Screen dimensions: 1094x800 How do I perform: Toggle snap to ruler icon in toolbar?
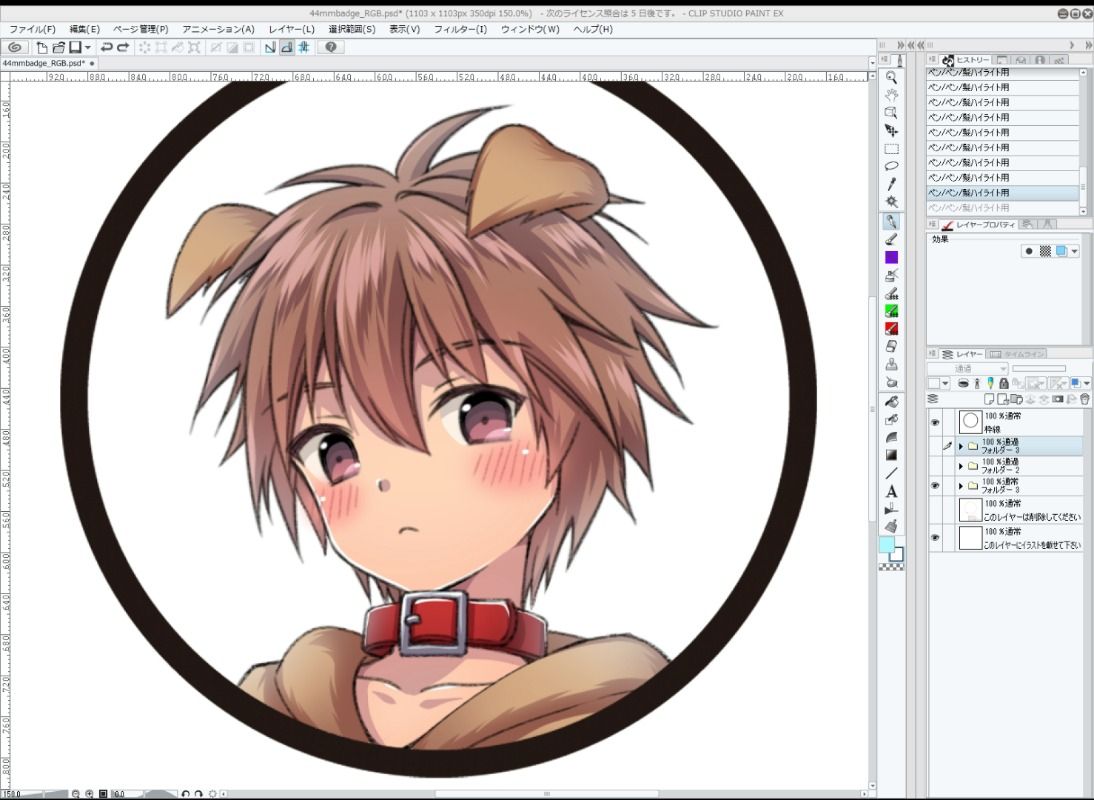click(270, 47)
